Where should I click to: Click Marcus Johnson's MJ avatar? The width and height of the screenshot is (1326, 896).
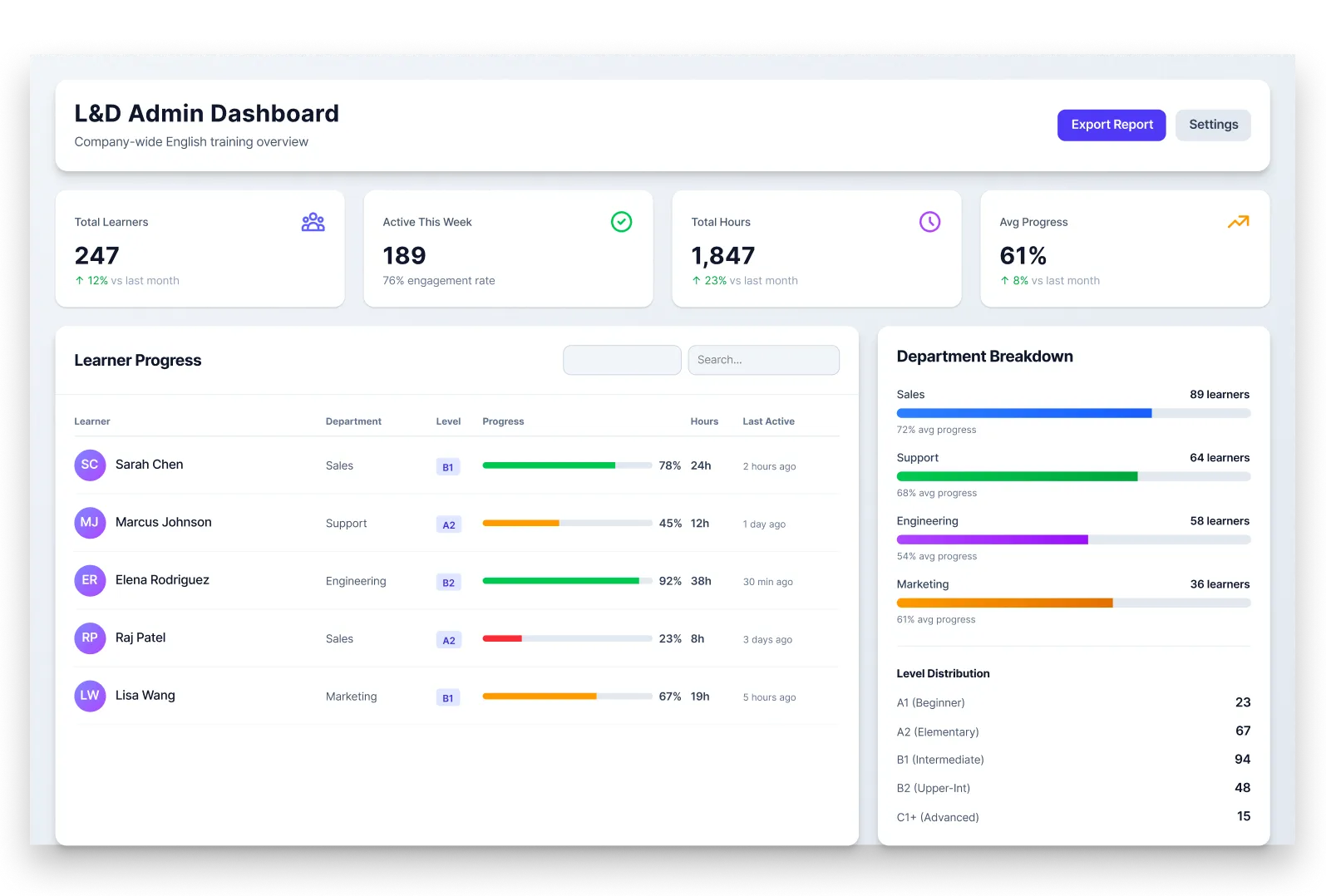click(90, 523)
